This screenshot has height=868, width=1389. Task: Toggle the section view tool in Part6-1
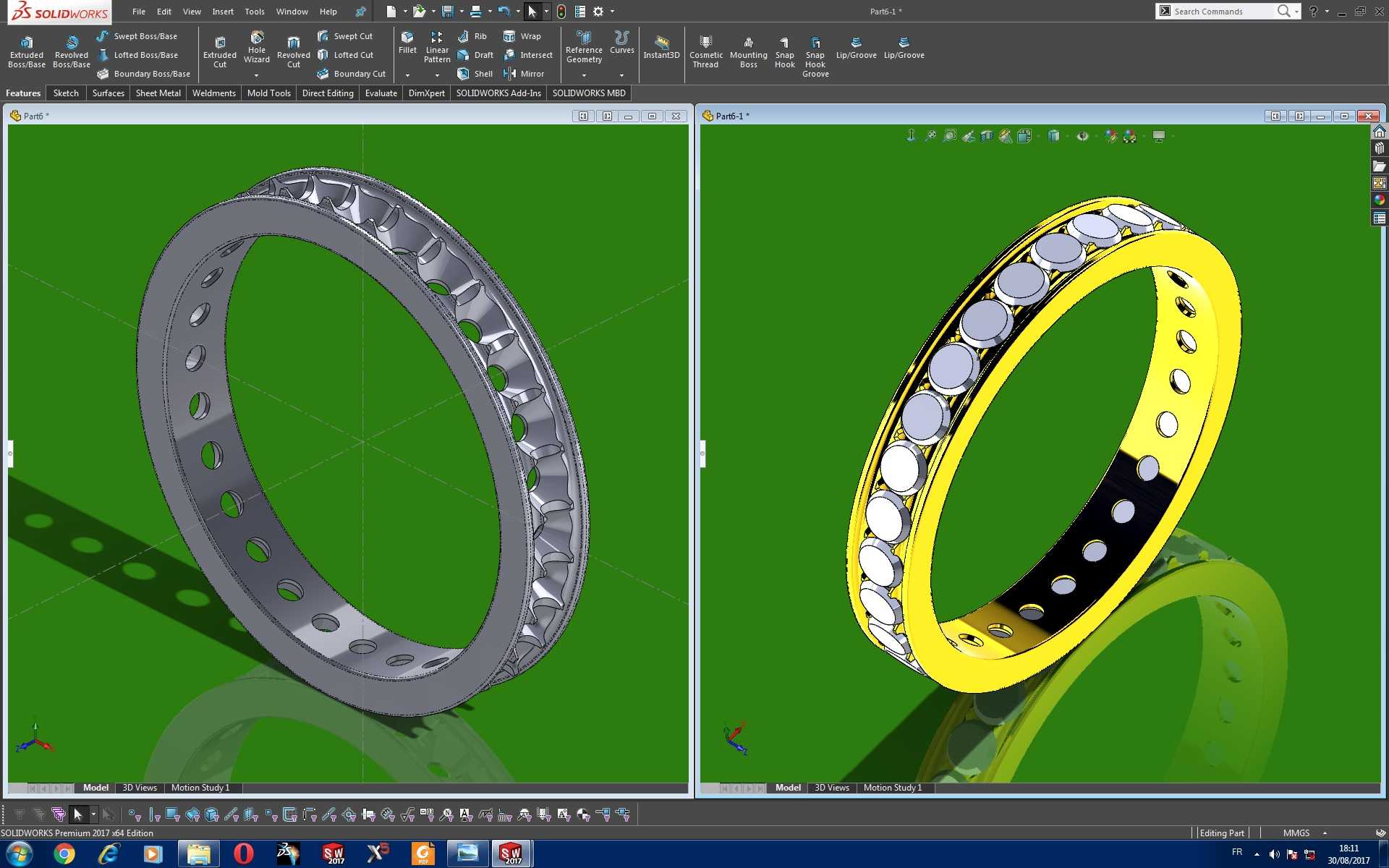point(987,136)
